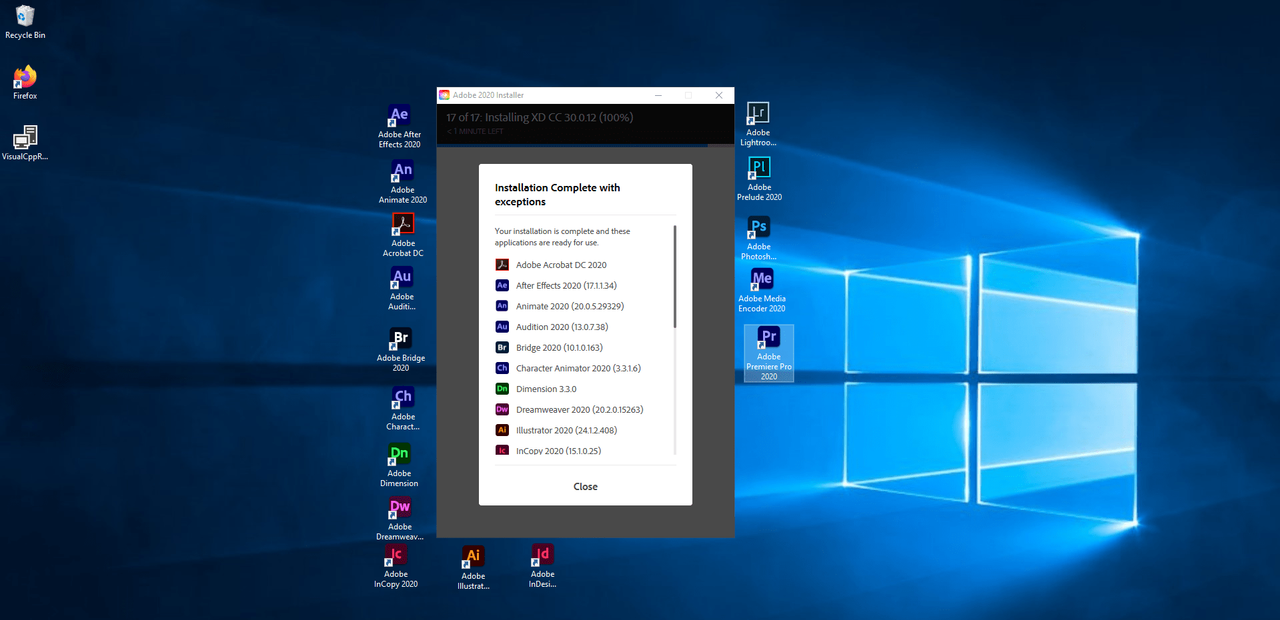1280x620 pixels.
Task: Click the installer progress bar
Action: pos(585,146)
